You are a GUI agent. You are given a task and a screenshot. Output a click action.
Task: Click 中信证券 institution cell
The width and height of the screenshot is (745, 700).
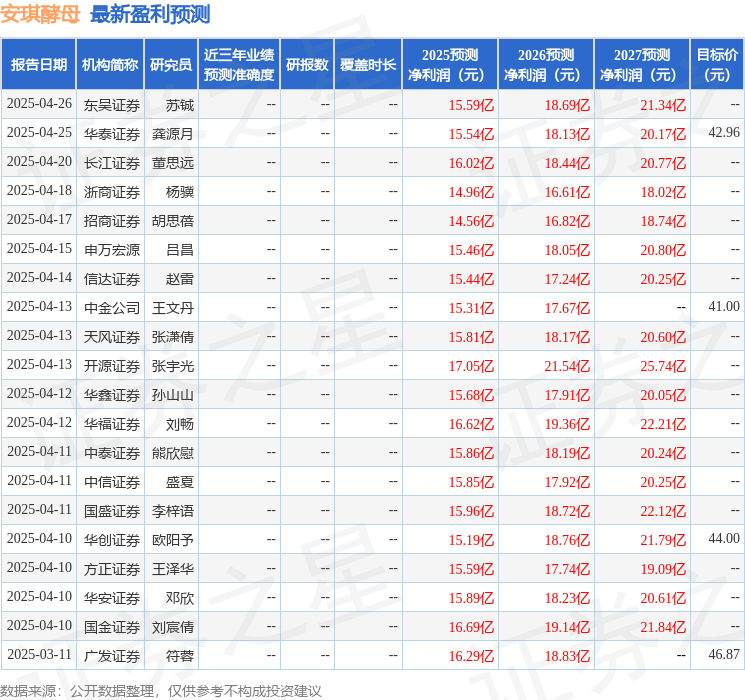tap(112, 482)
